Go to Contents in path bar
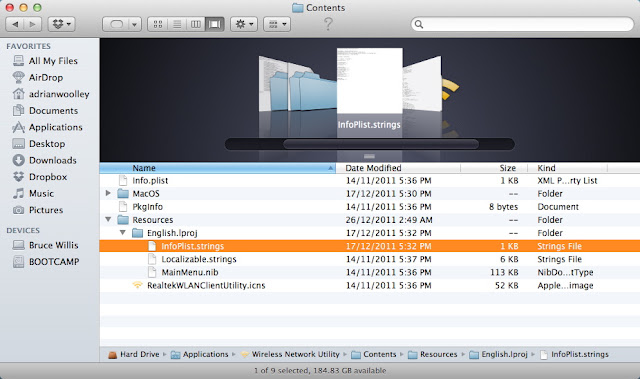 click(x=374, y=355)
